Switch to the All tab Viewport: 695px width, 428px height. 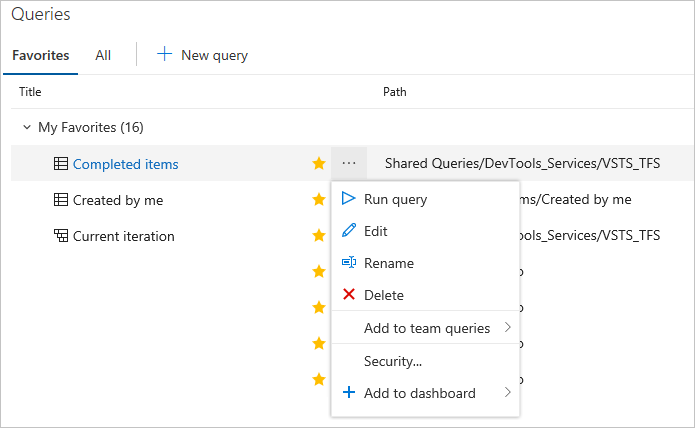[x=103, y=55]
